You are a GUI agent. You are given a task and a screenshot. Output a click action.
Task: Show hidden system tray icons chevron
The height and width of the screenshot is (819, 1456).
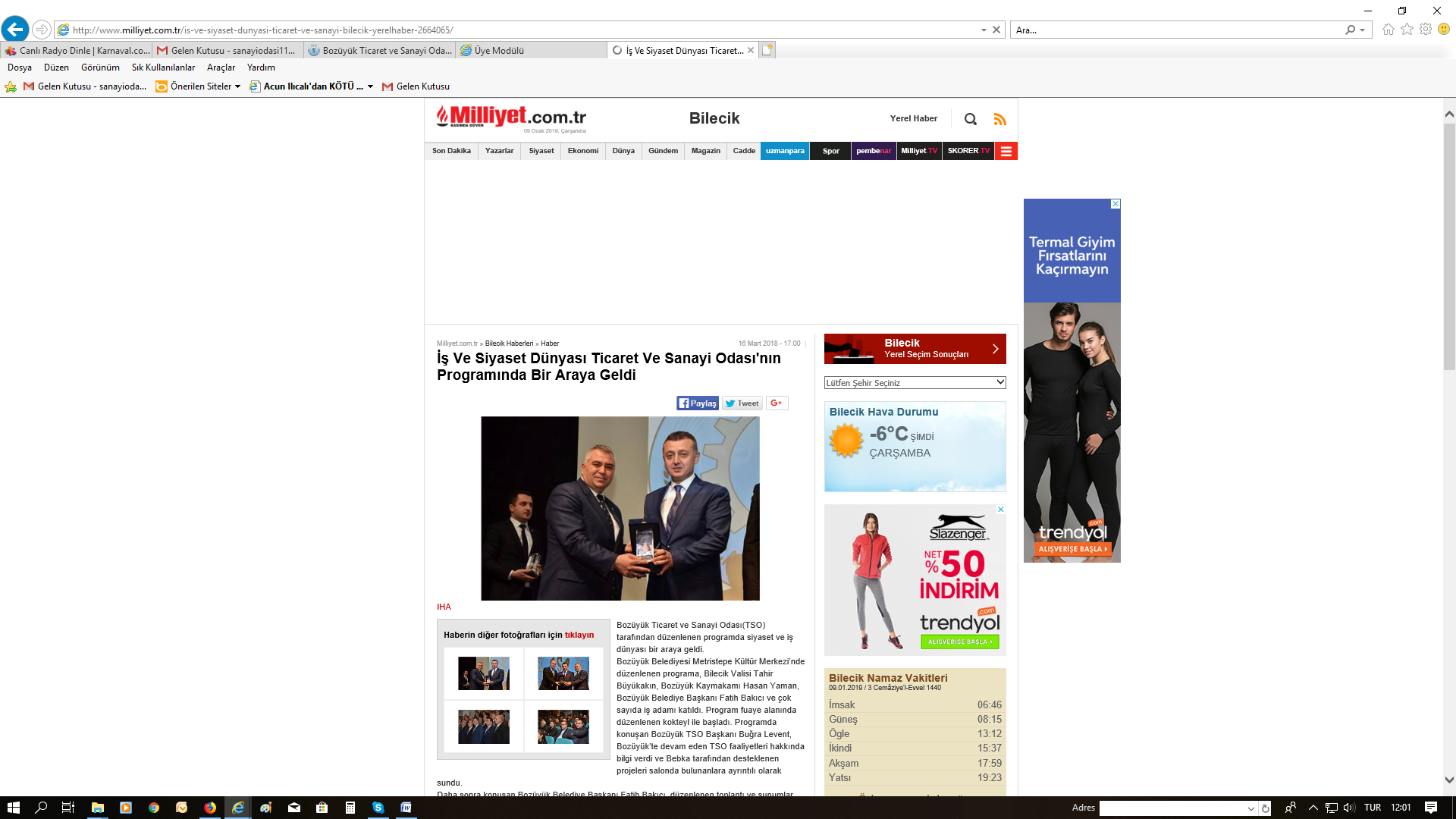pyautogui.click(x=1313, y=808)
